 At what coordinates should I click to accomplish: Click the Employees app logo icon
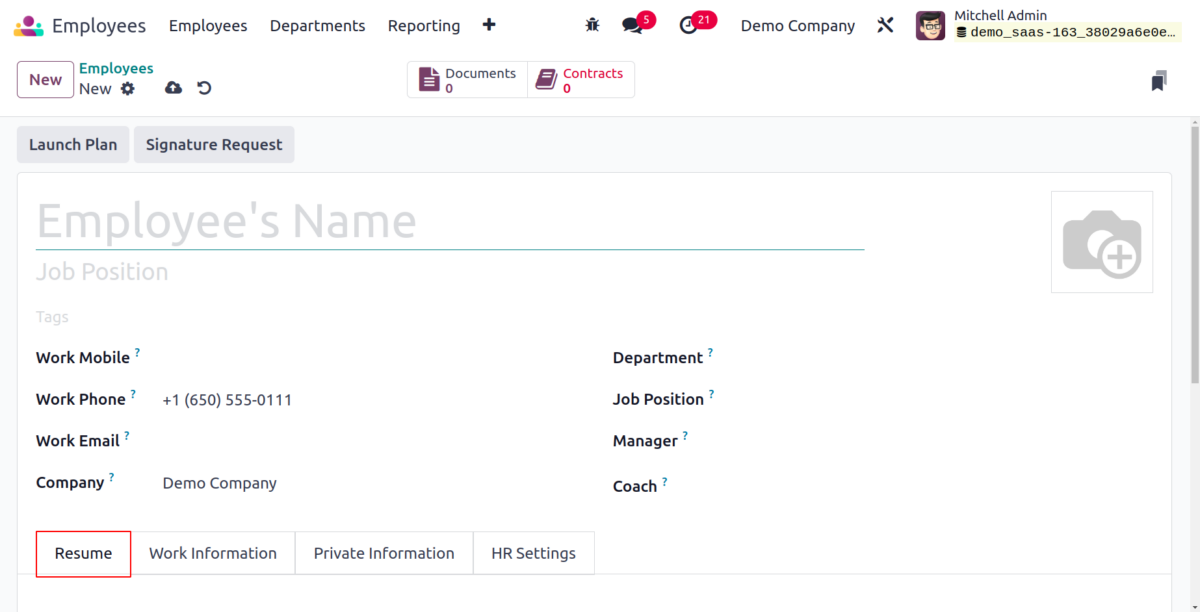[28, 26]
